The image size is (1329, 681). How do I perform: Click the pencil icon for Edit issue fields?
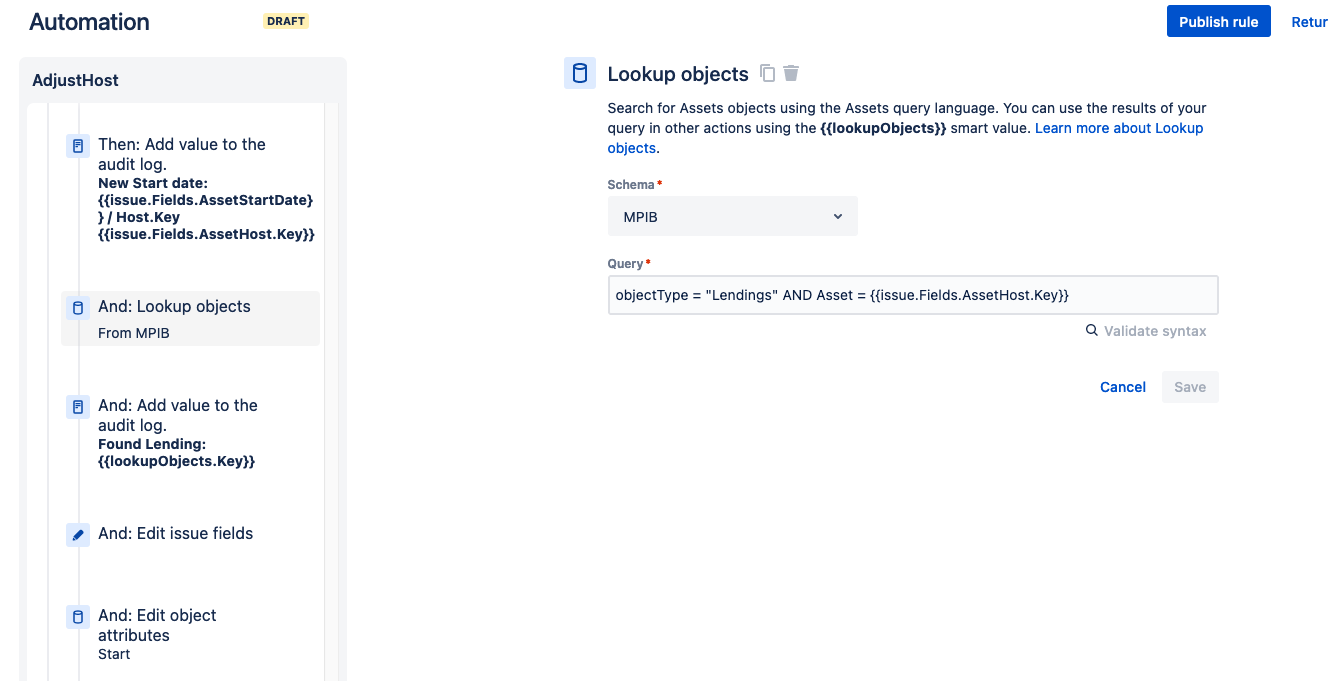point(78,535)
